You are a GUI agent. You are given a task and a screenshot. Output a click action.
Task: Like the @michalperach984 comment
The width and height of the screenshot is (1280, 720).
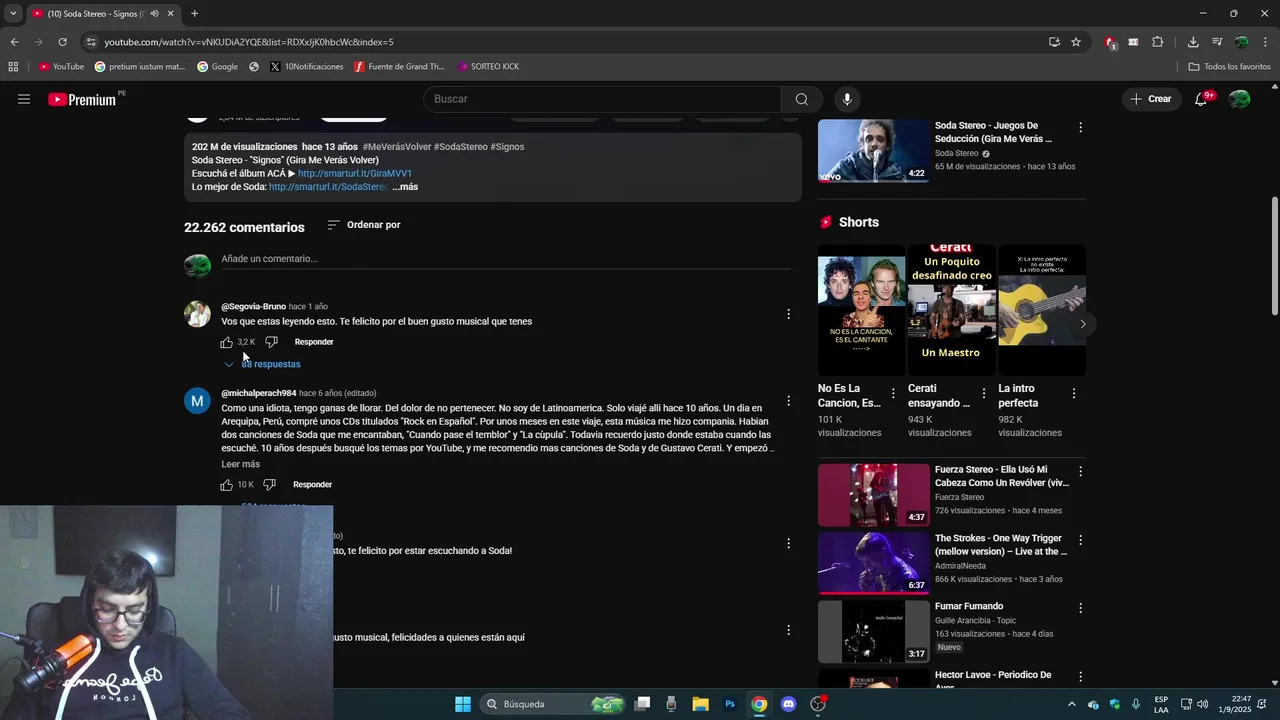(226, 485)
